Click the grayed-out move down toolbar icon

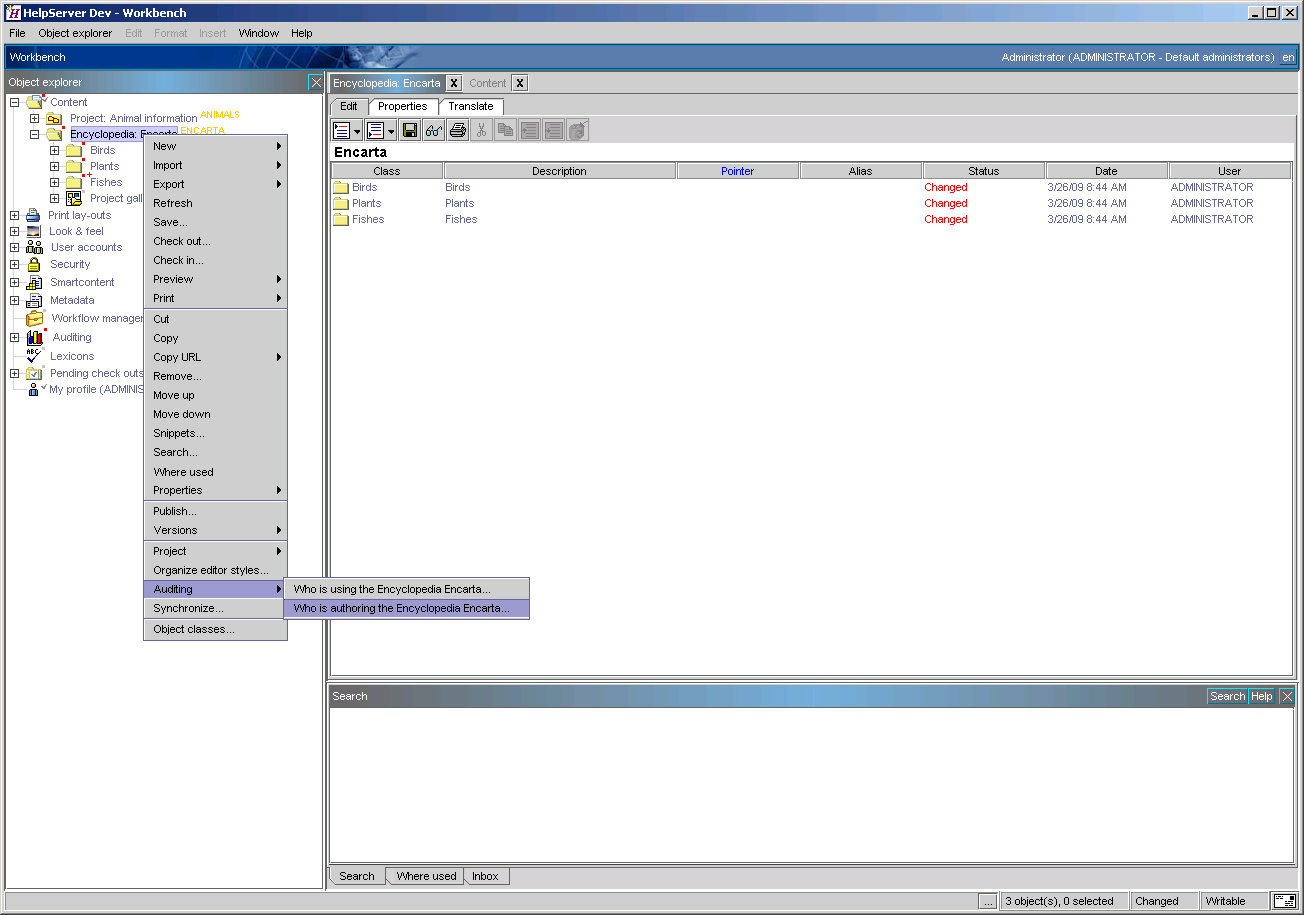pyautogui.click(x=554, y=130)
